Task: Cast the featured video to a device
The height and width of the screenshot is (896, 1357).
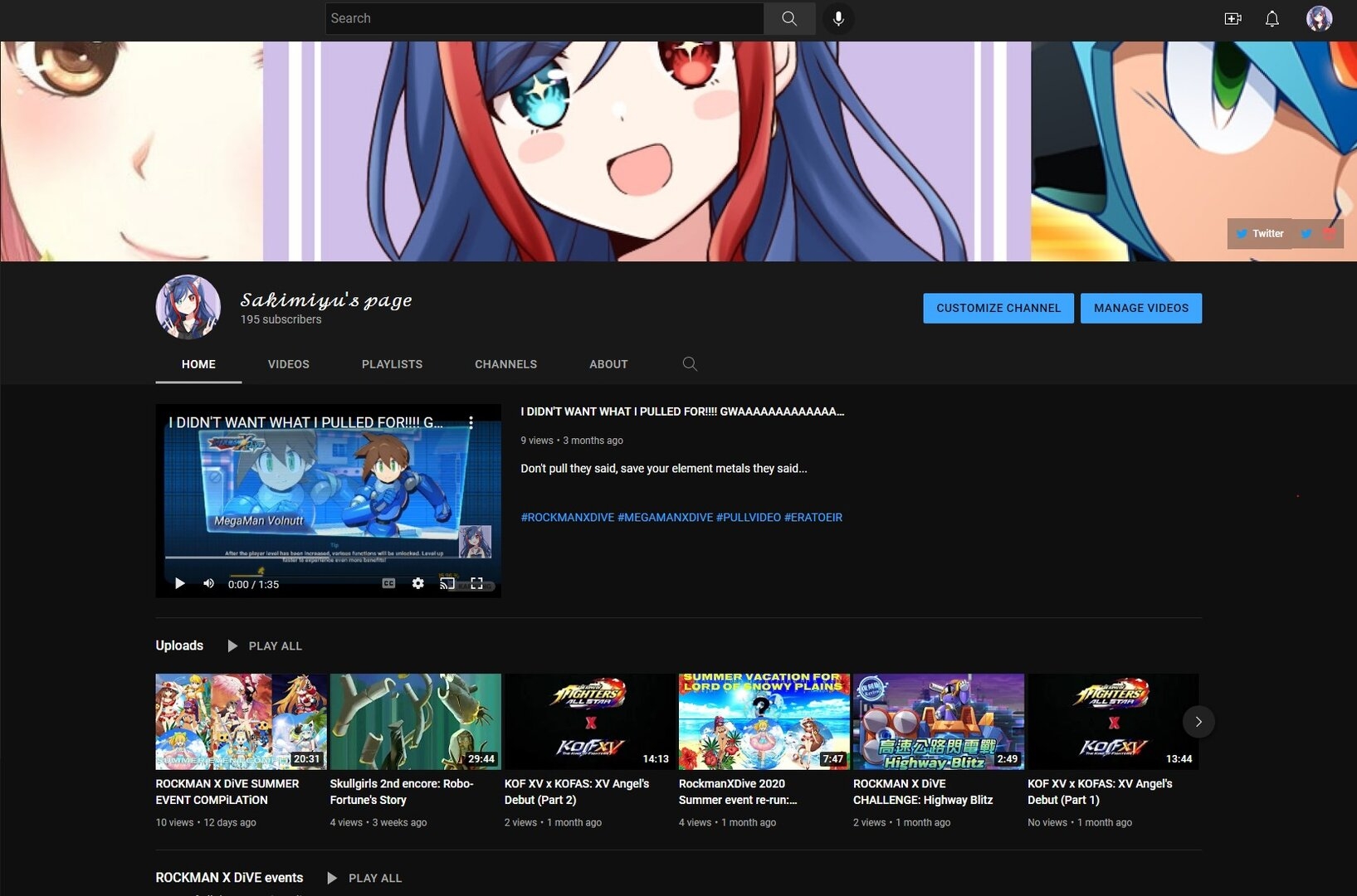Action: pos(447,583)
